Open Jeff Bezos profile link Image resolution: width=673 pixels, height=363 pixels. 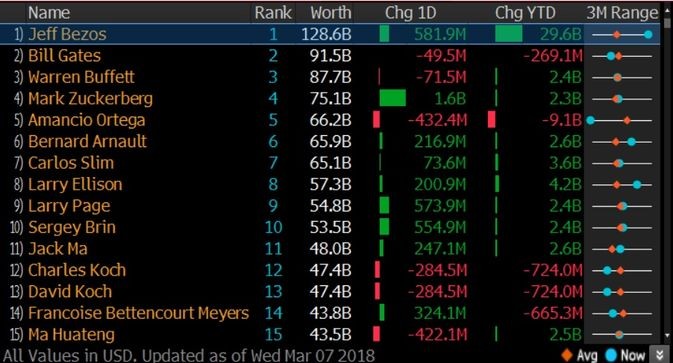(67, 34)
